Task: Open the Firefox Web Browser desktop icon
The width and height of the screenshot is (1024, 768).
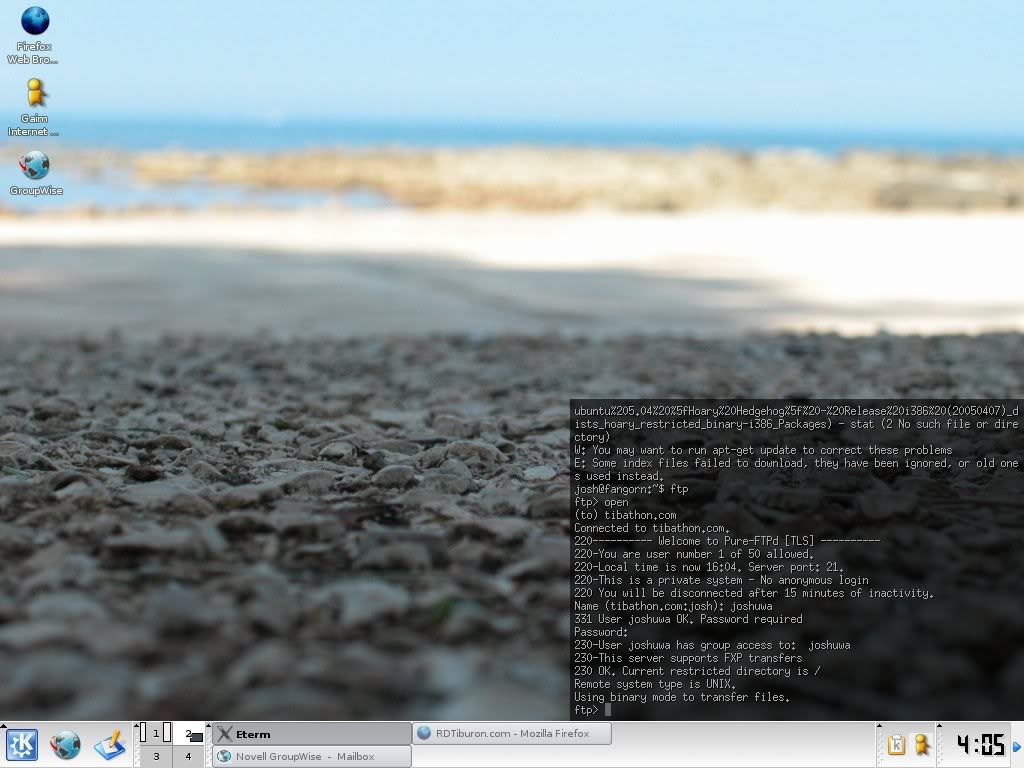Action: point(34,35)
